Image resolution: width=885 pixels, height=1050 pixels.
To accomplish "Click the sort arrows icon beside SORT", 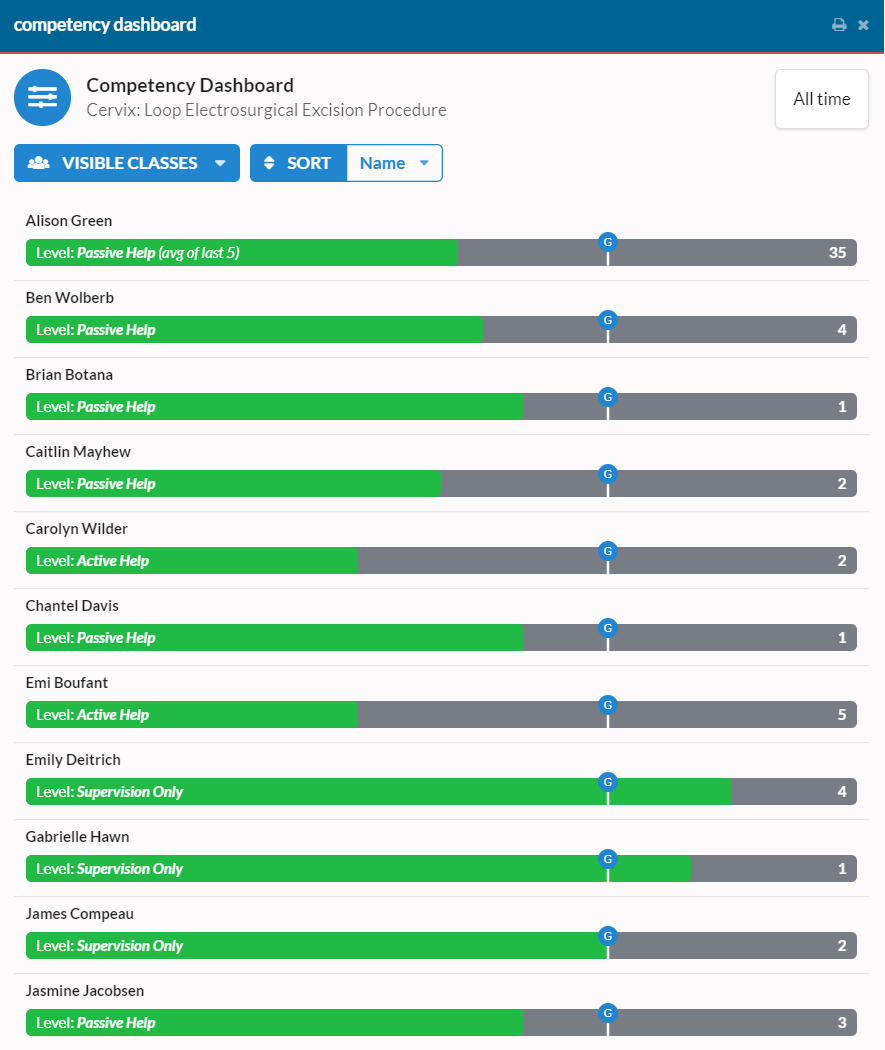I will (270, 162).
